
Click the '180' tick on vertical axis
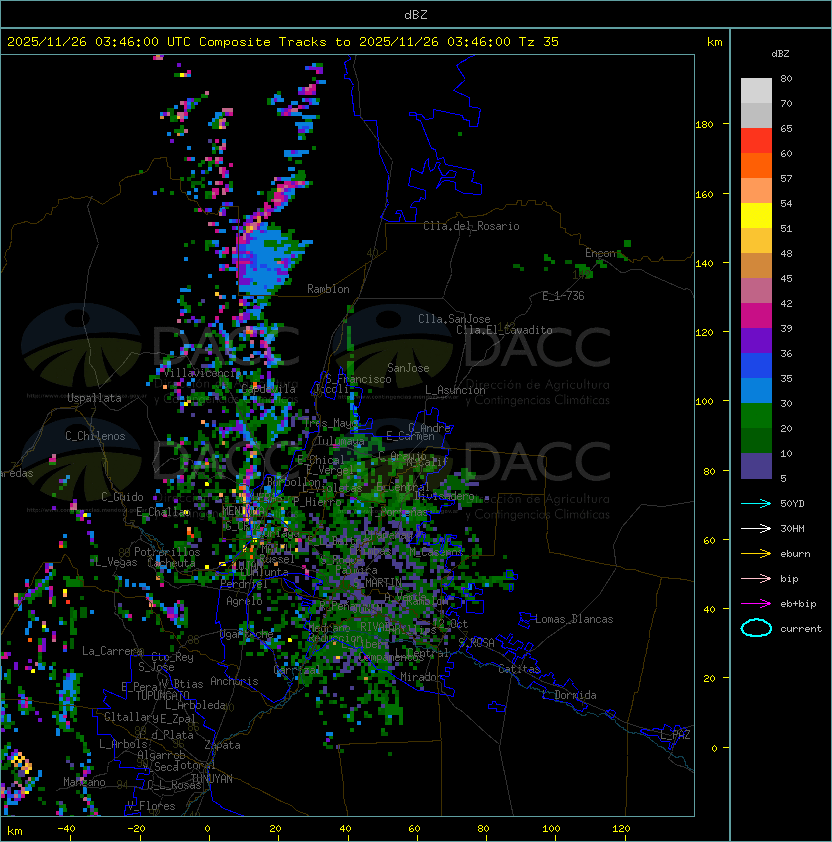pyautogui.click(x=704, y=125)
